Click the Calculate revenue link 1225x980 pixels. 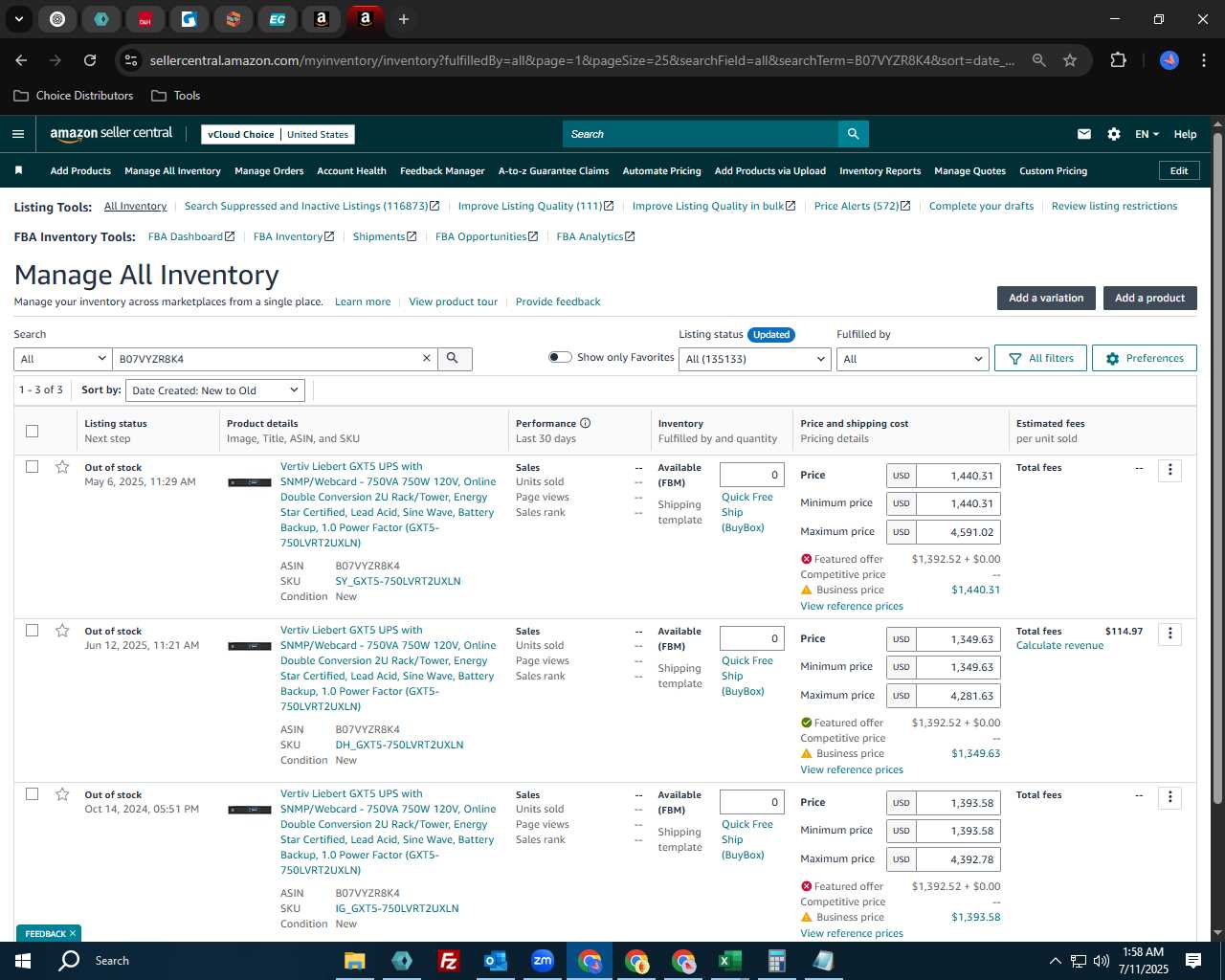click(x=1059, y=646)
